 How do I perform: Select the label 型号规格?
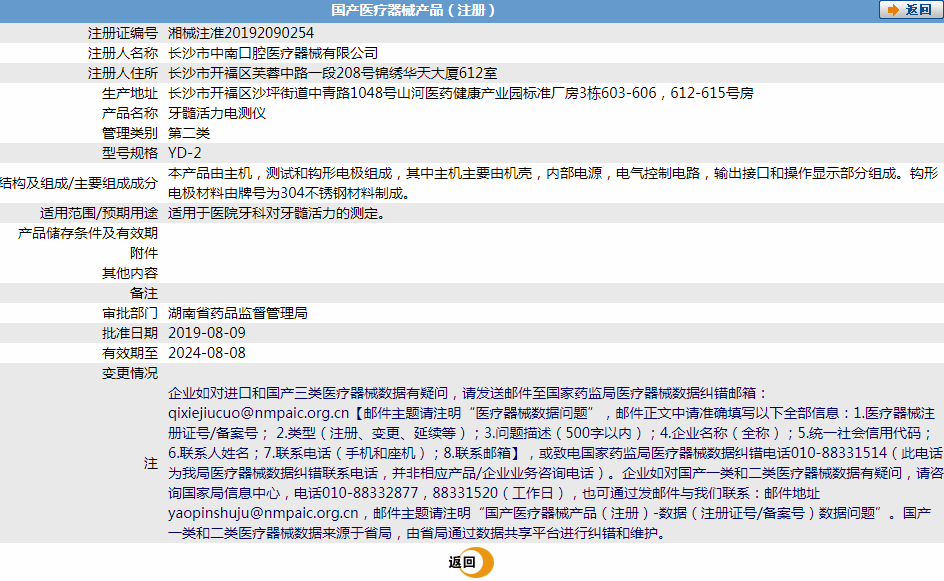click(130, 153)
